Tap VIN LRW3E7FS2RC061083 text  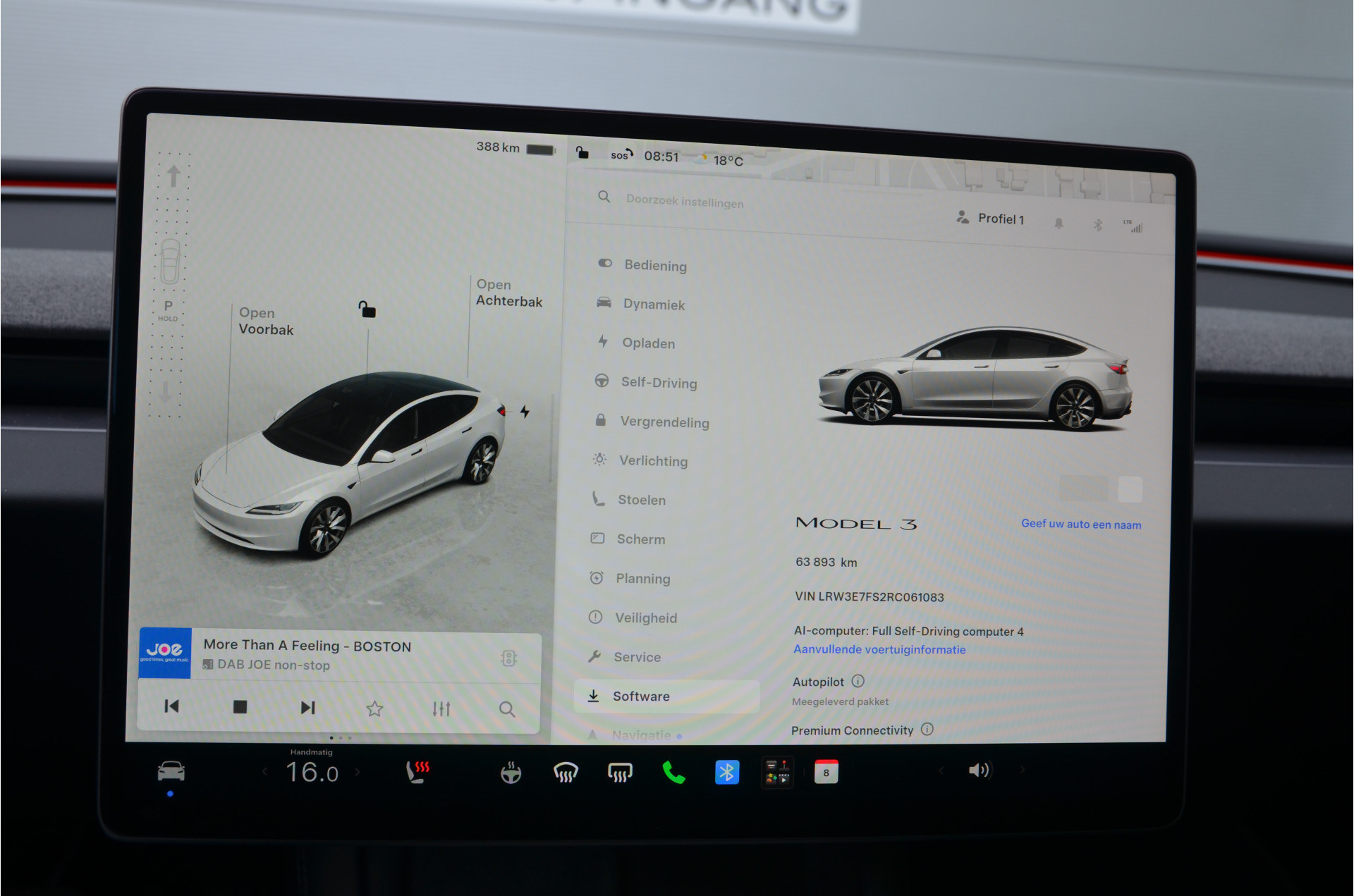pyautogui.click(x=870, y=596)
